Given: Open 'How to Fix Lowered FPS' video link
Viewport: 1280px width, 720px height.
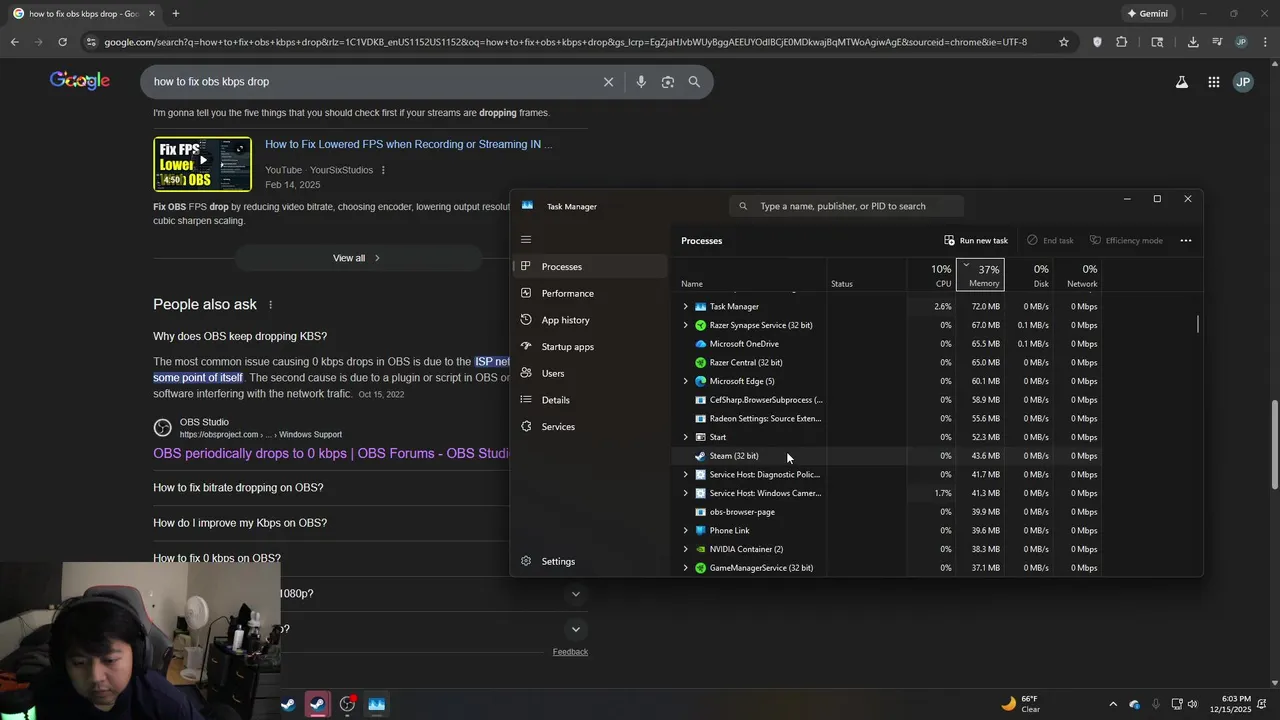Looking at the screenshot, I should click(x=408, y=144).
